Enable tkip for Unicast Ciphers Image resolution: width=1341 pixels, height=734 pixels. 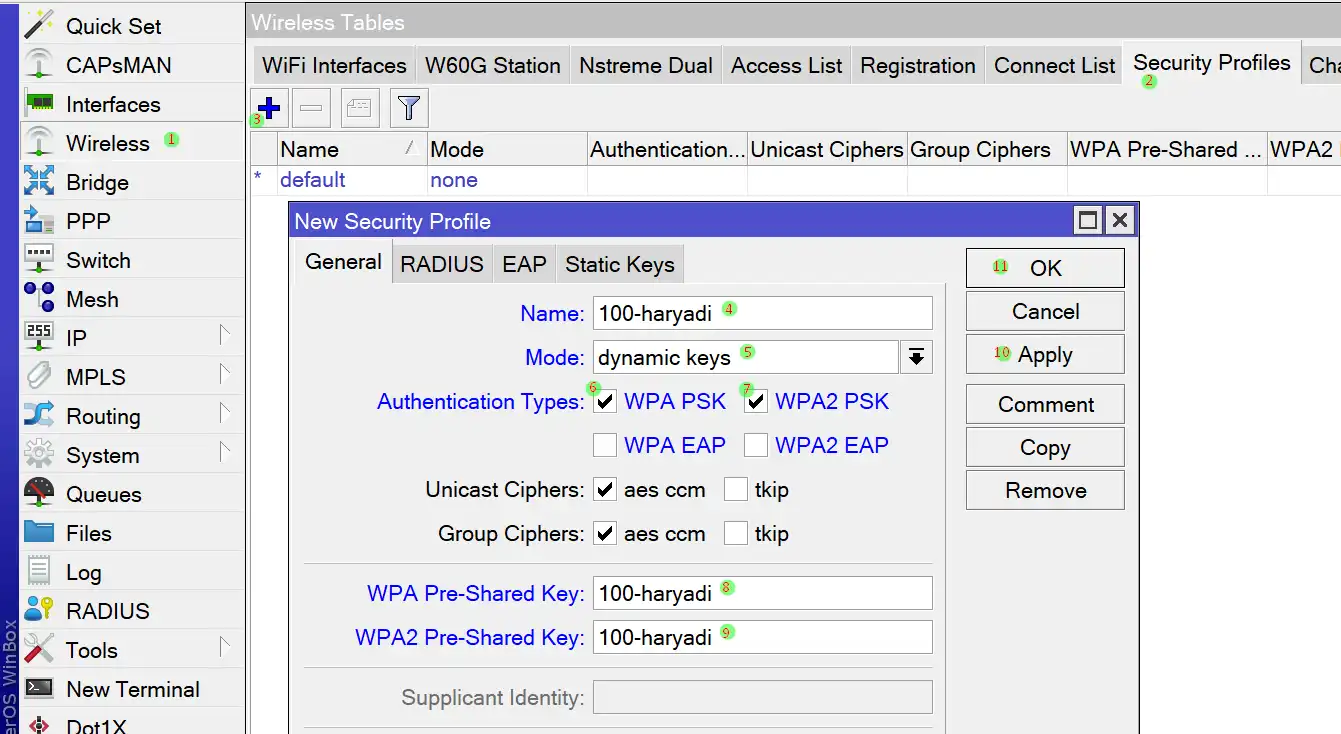736,490
